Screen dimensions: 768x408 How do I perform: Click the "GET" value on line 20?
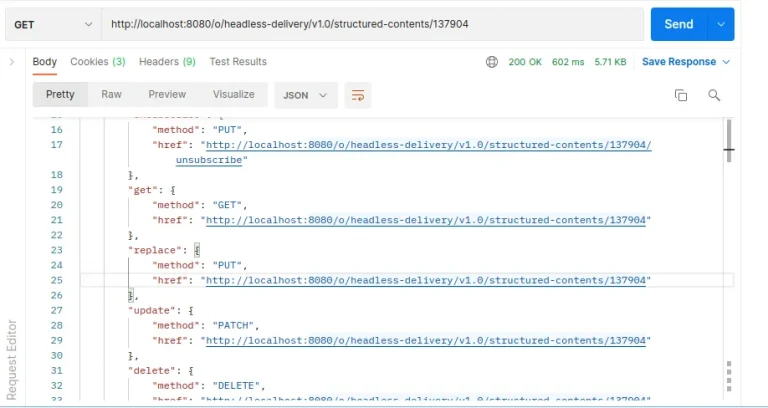pos(227,205)
